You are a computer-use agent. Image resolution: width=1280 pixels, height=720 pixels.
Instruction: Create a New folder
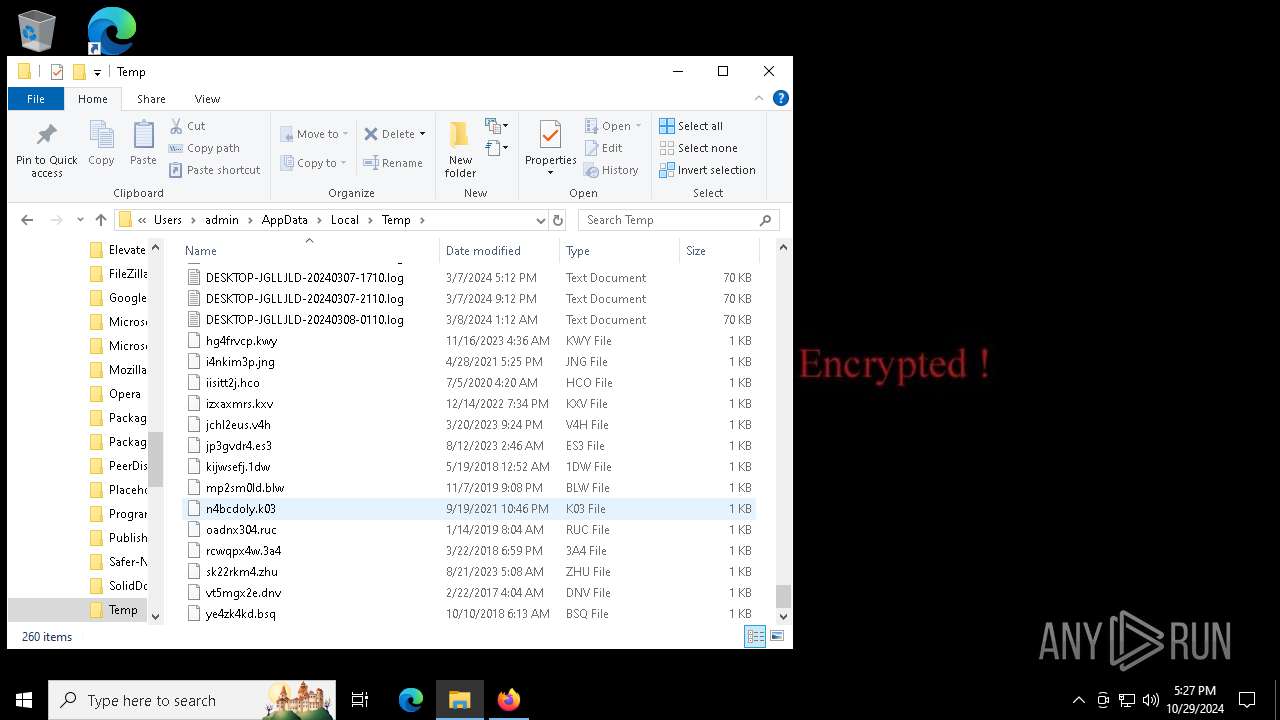(460, 150)
